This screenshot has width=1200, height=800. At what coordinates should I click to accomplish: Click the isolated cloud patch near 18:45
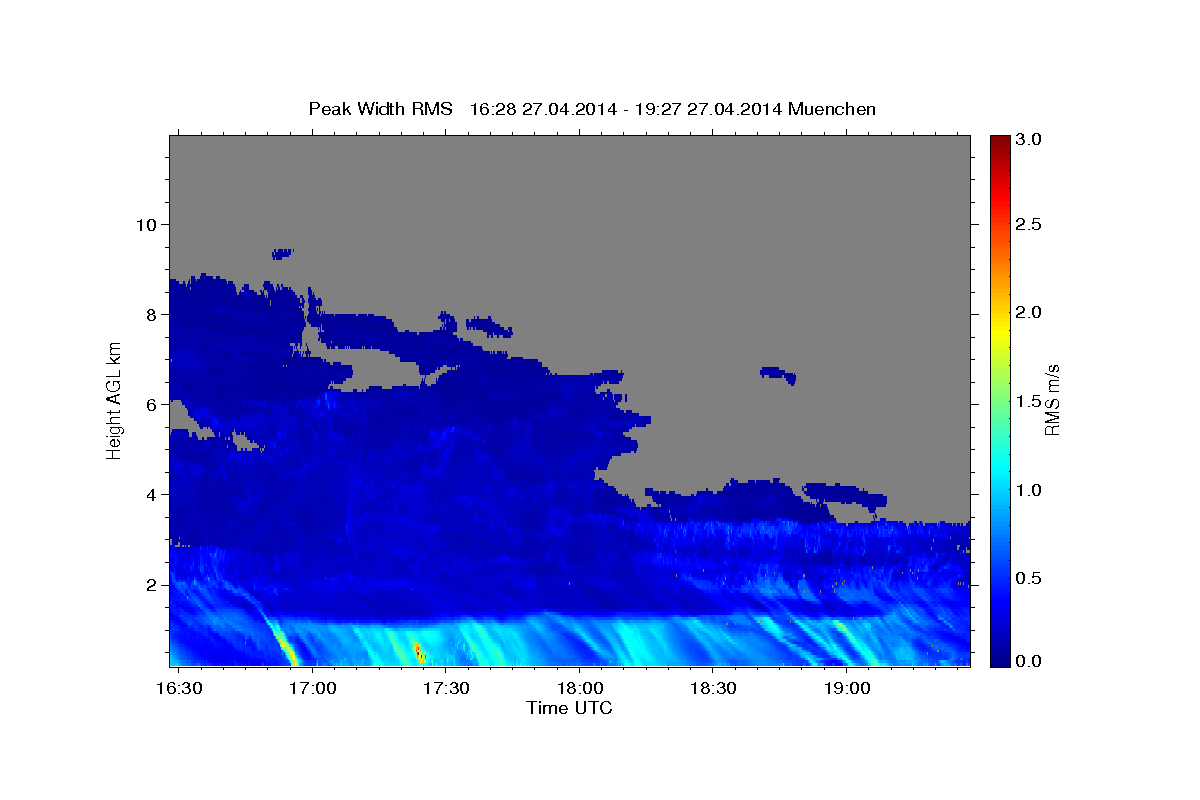778,375
